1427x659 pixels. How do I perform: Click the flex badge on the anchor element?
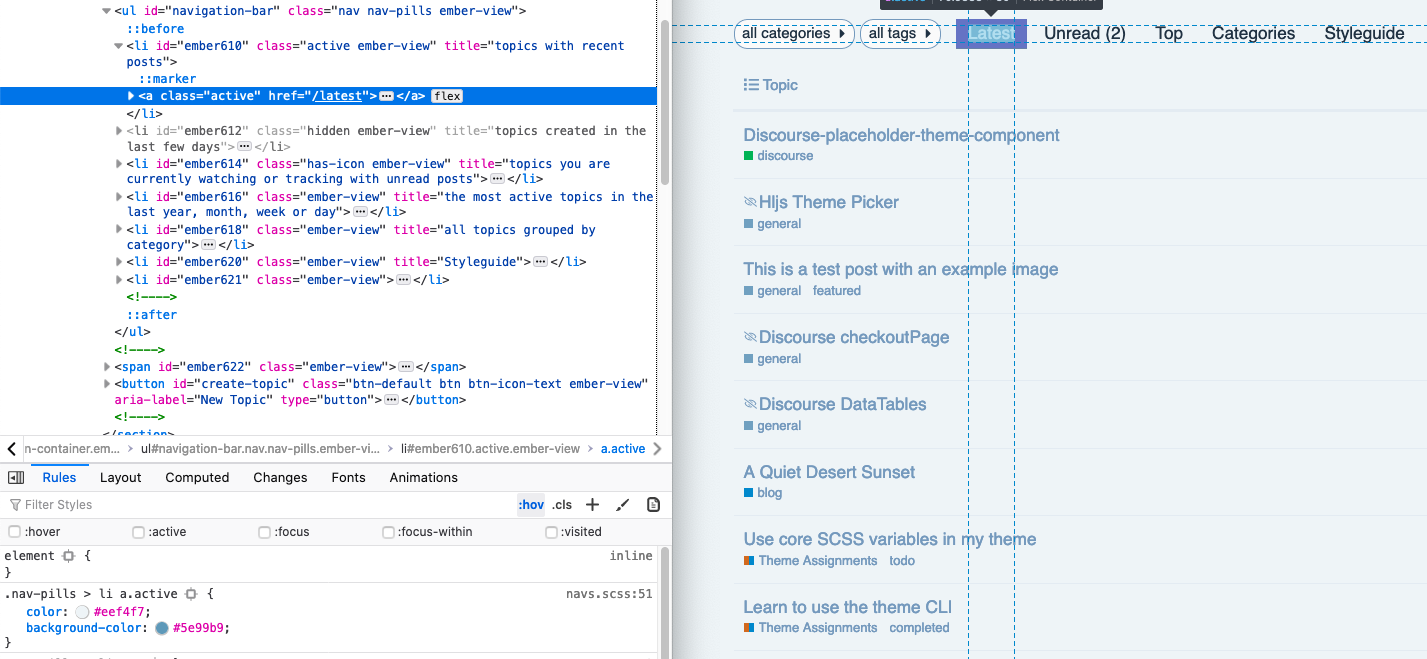[446, 96]
